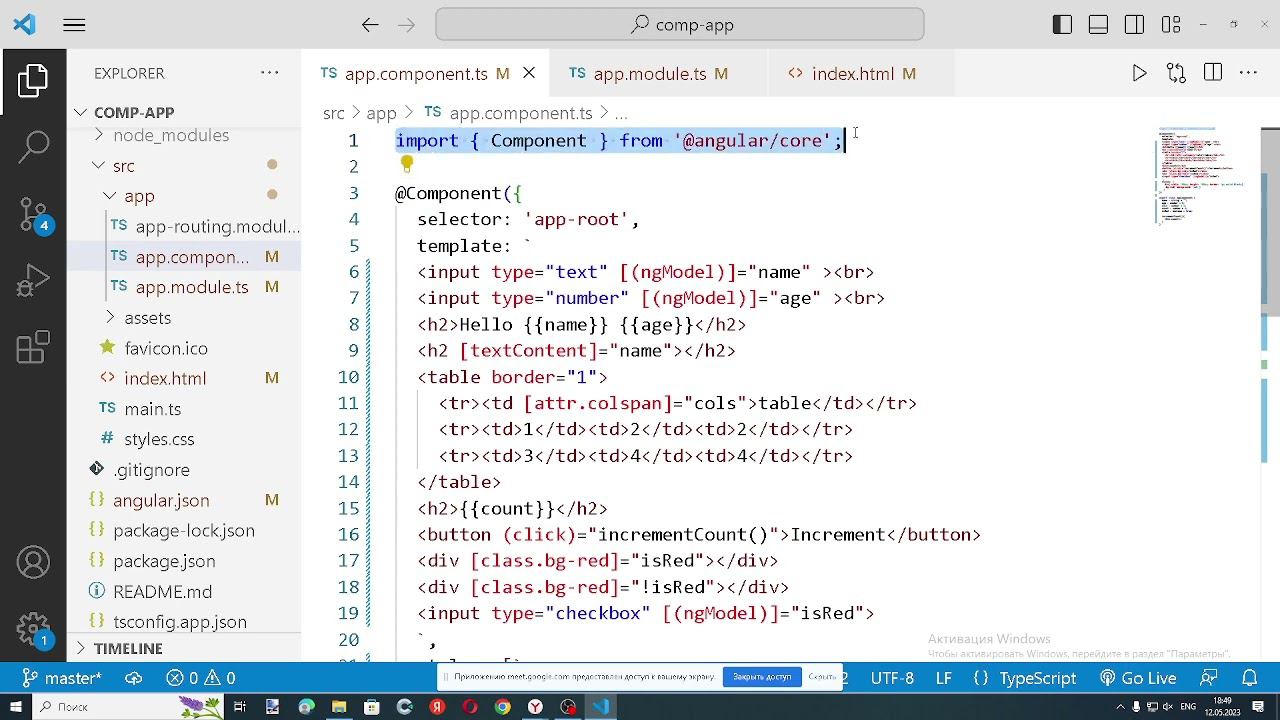The image size is (1280, 720).
Task: Open package-lock.json file
Action: pyautogui.click(x=184, y=531)
